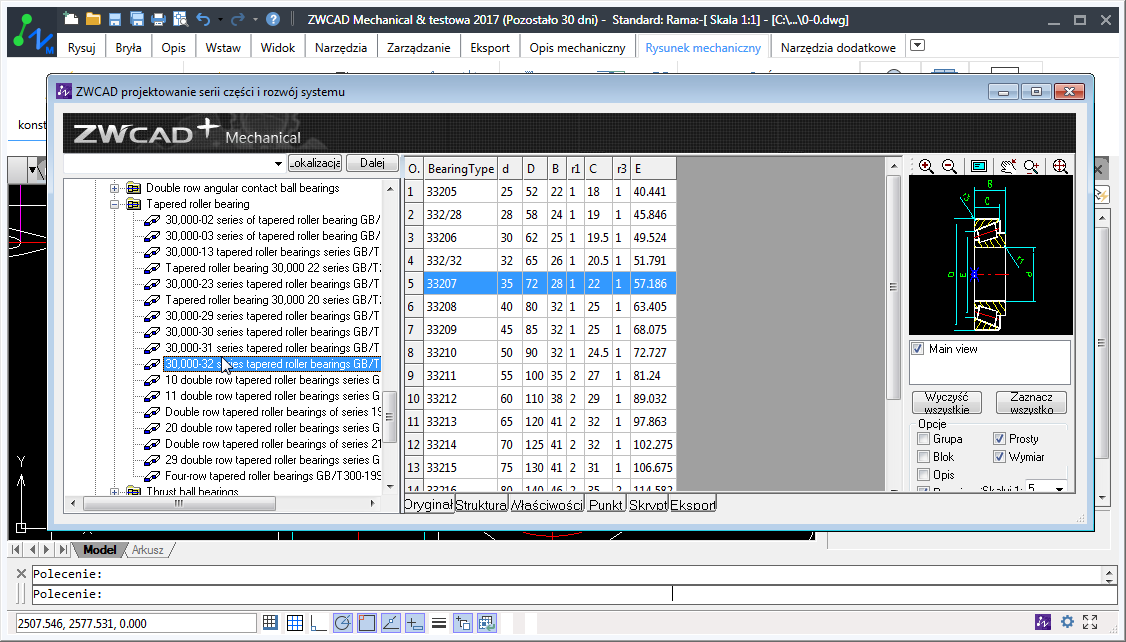Collapse the Tapered roller bearing tree node
Image resolution: width=1126 pixels, height=642 pixels.
point(115,204)
